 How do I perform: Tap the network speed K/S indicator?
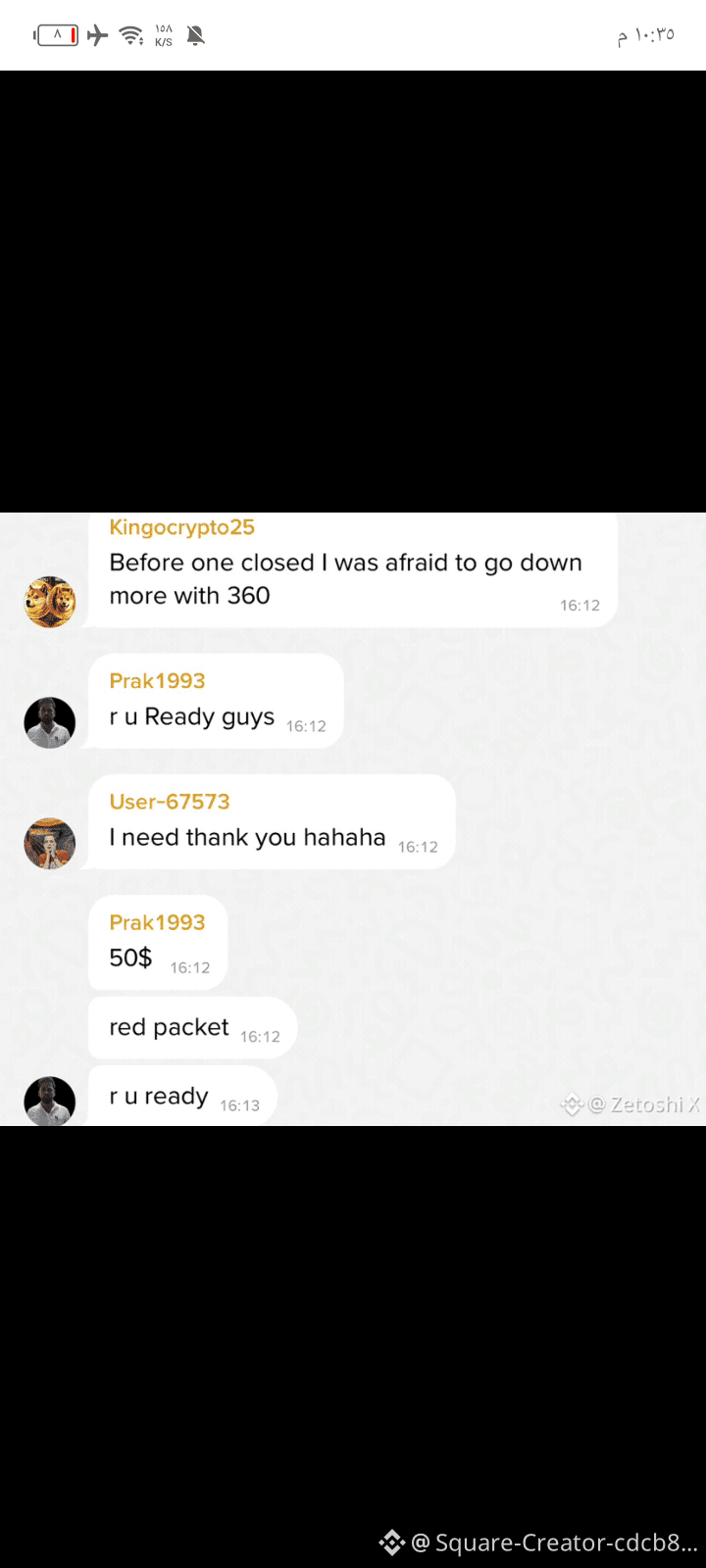tap(164, 36)
